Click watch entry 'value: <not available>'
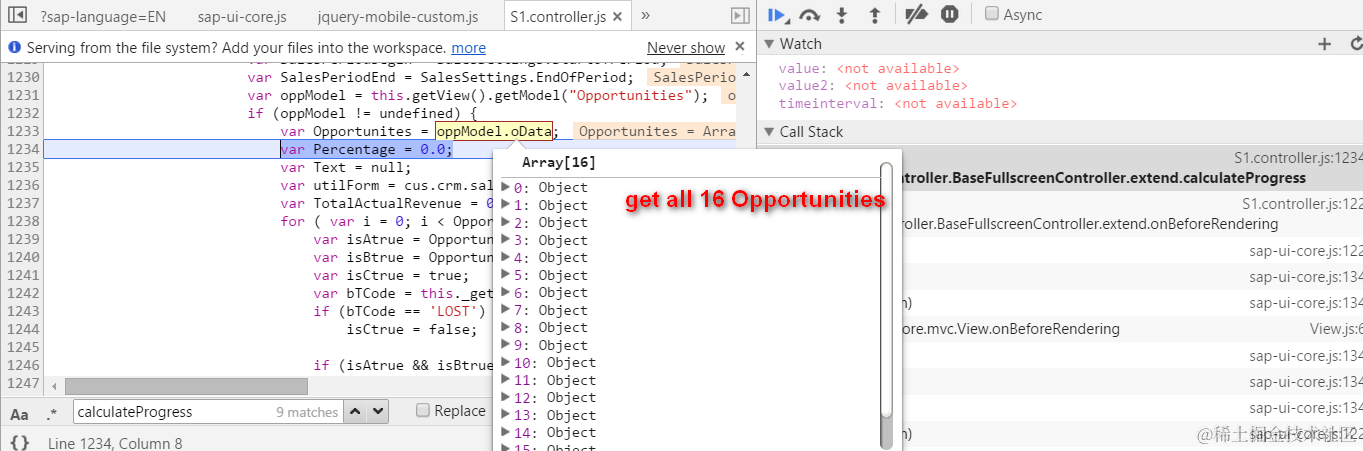Viewport: 1363px width, 451px height. 869,69
